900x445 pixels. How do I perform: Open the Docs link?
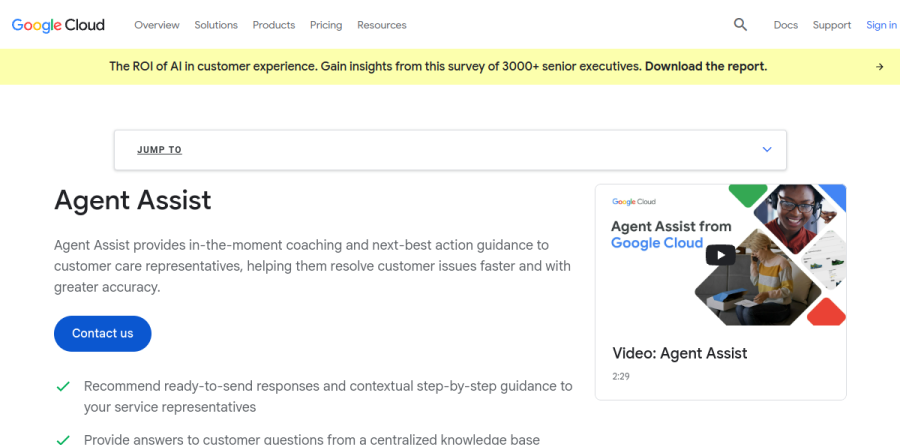click(786, 25)
